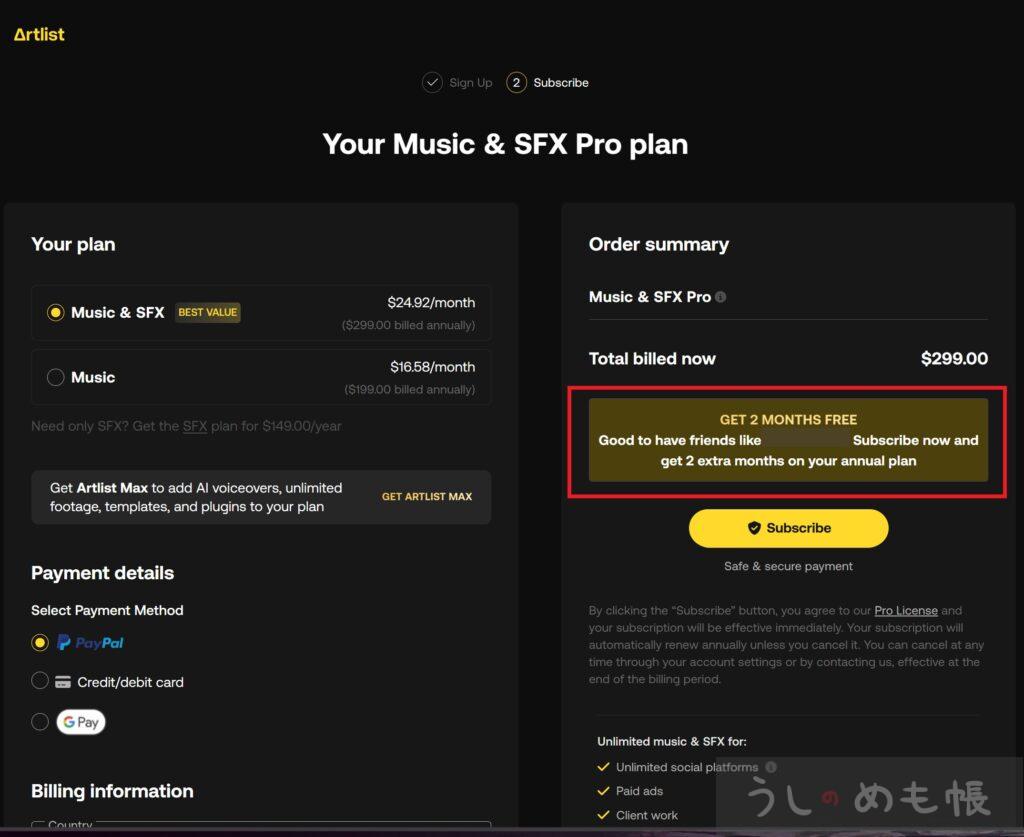Screen dimensions: 1024x837
Task: Click info icon next to Unlimited social platforms
Action: [771, 767]
